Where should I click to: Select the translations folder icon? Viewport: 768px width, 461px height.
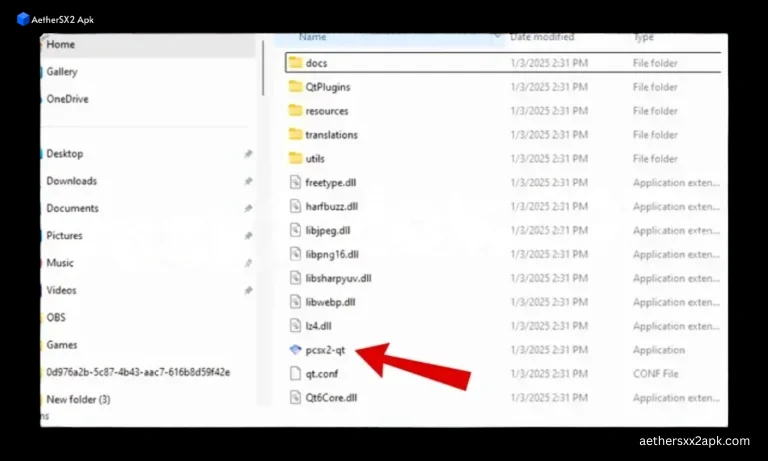[x=295, y=134]
